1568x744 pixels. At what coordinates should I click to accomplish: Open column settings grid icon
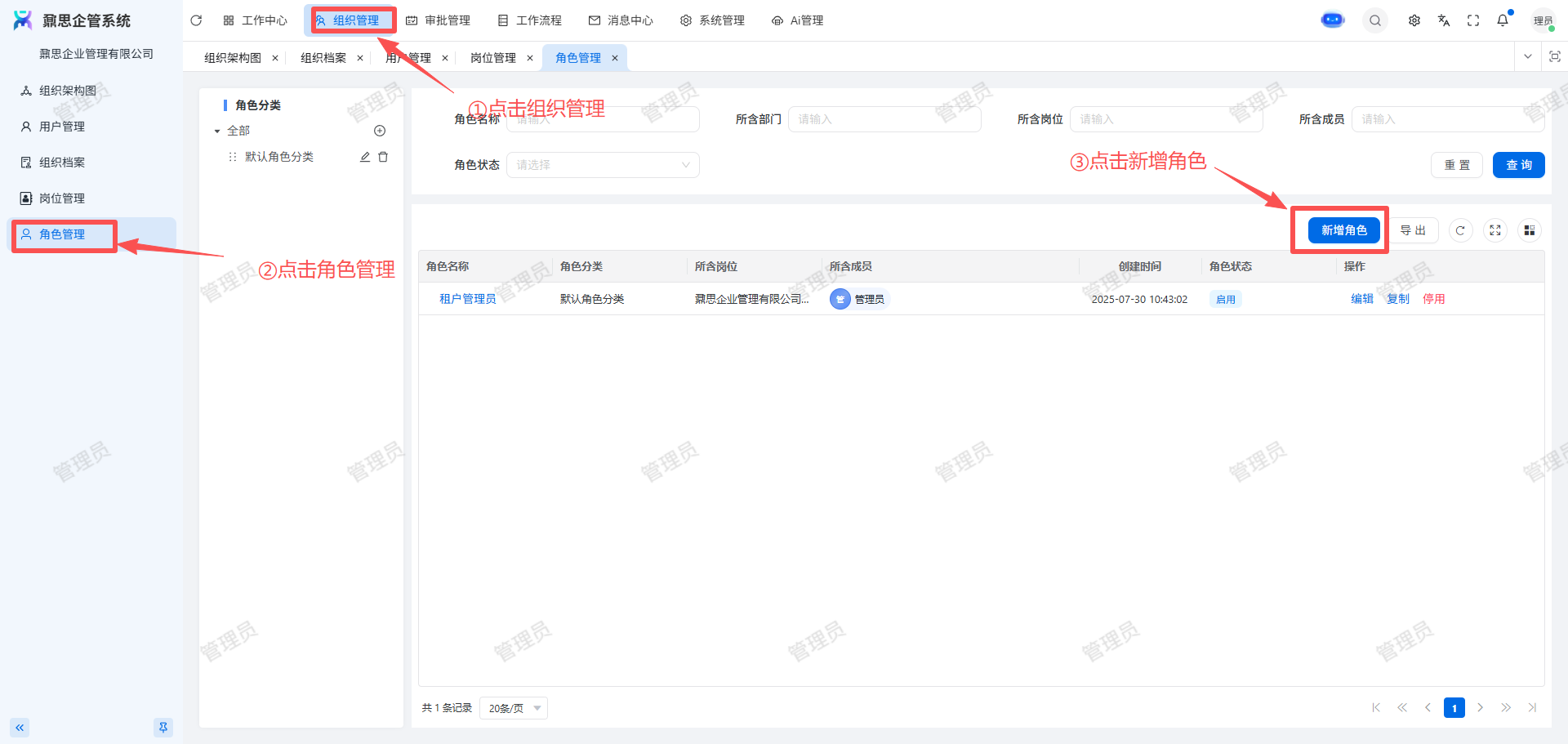coord(1530,230)
